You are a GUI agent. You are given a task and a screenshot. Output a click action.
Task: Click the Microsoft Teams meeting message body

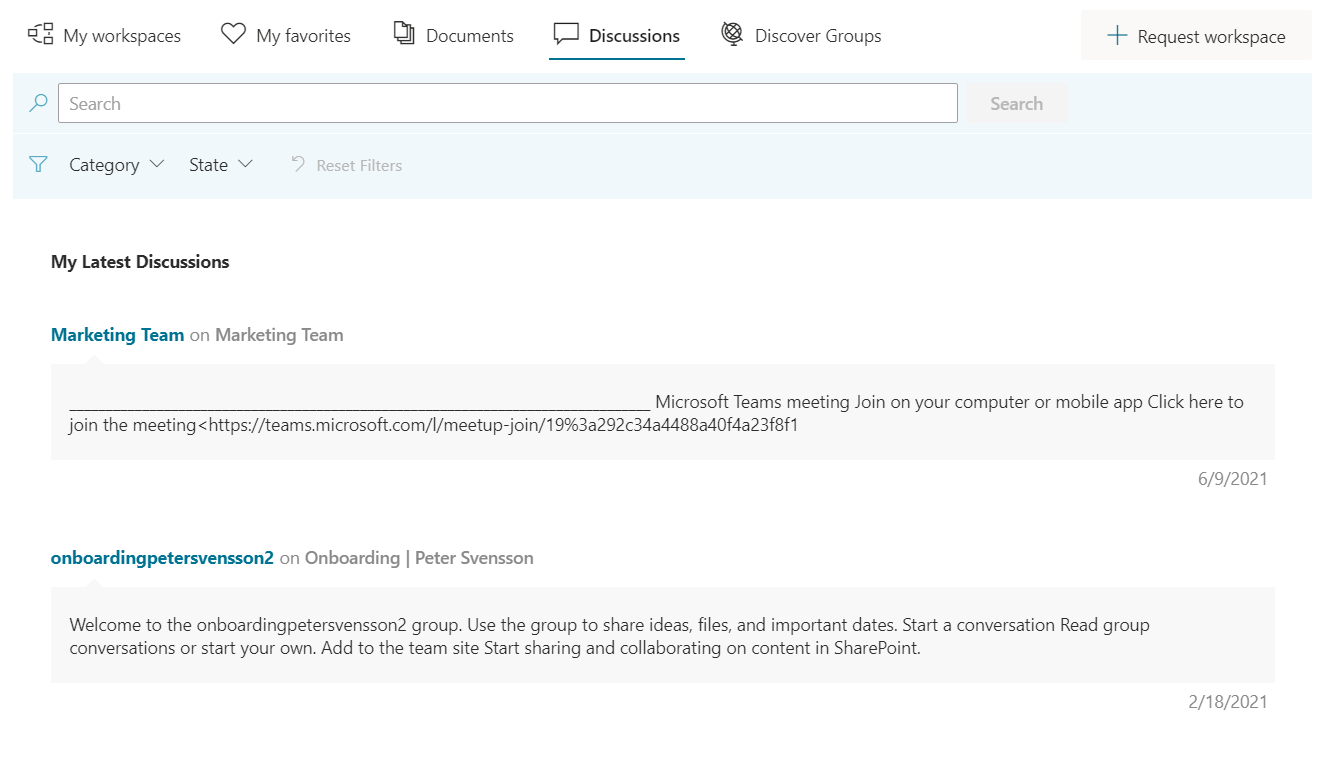tap(662, 413)
